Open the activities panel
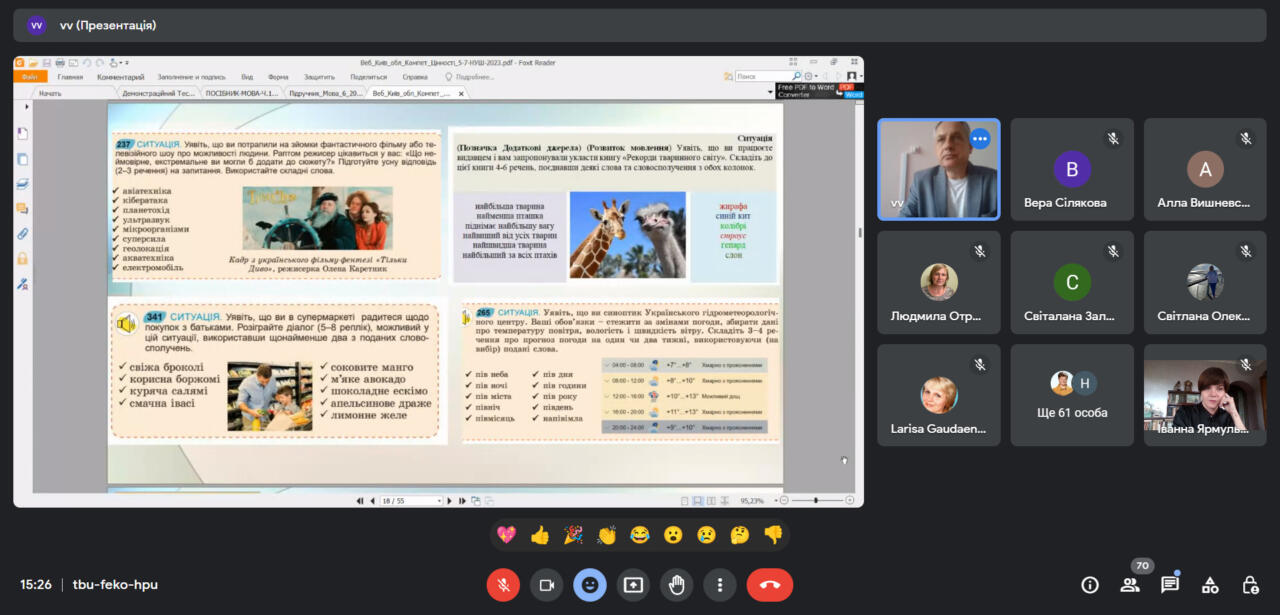Screen dimensions: 1280x615 1210,585
